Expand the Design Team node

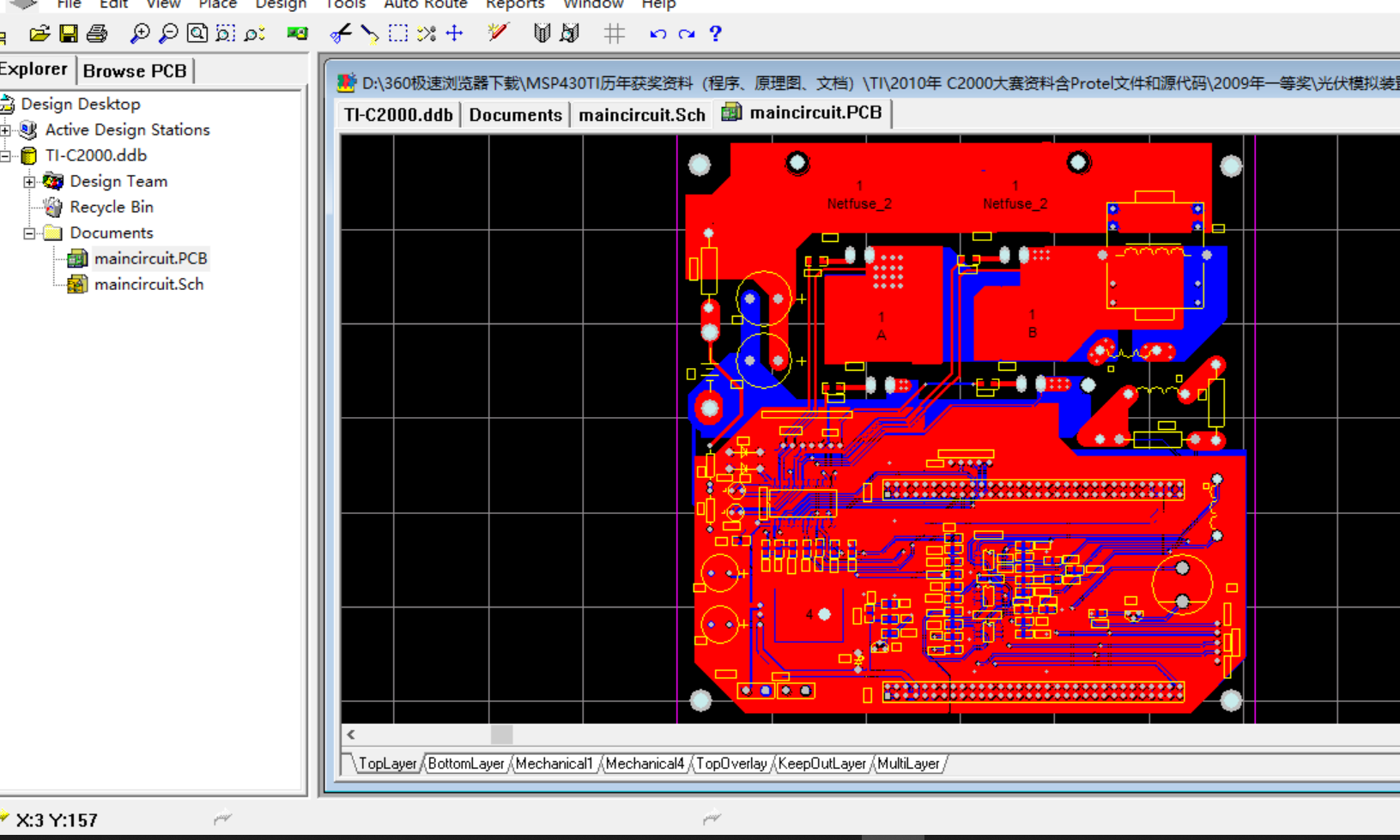pyautogui.click(x=29, y=182)
